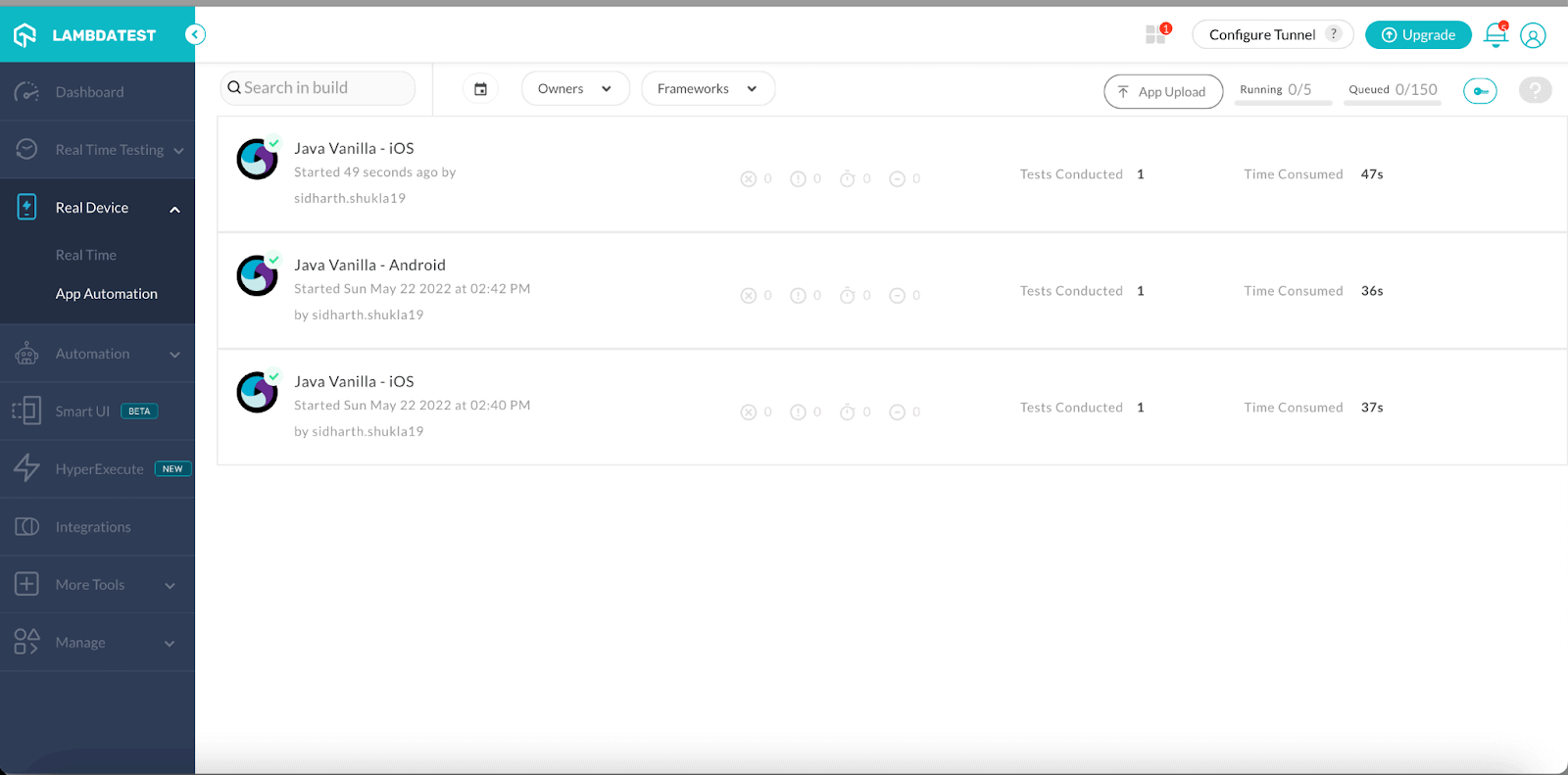The image size is (1568, 775).
Task: Click failed-tests icon in the Android build row
Action: coord(749,296)
